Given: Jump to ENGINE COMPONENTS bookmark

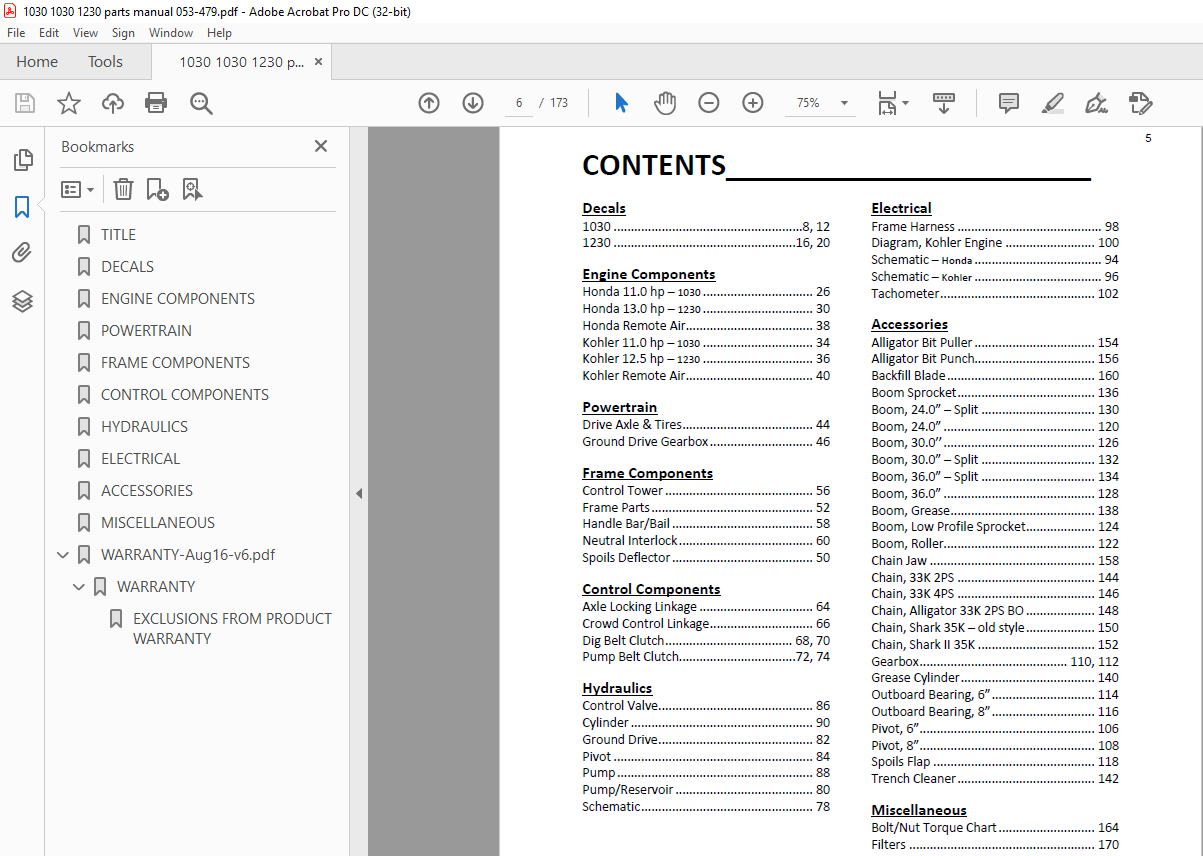Looking at the screenshot, I should point(178,298).
